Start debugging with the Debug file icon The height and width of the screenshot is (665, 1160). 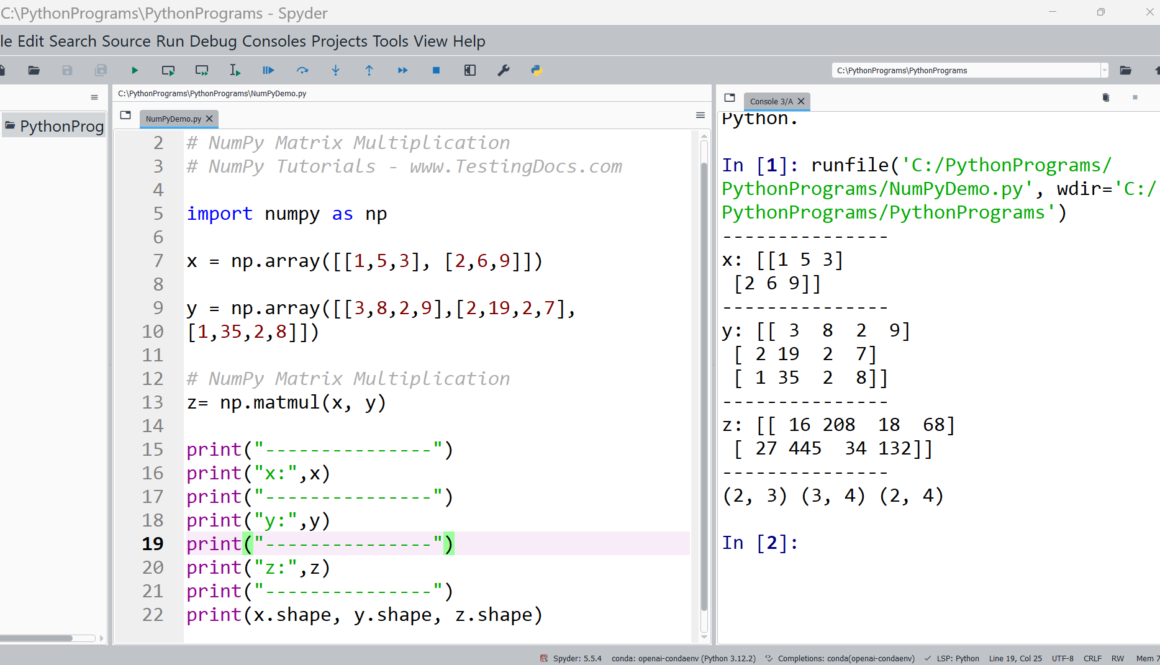point(268,71)
